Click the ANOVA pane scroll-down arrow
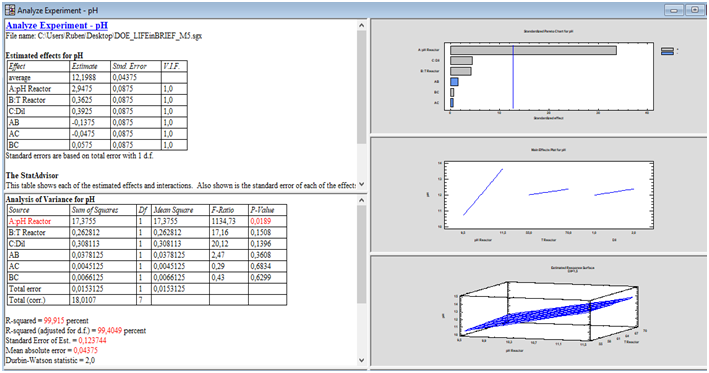 pos(361,360)
